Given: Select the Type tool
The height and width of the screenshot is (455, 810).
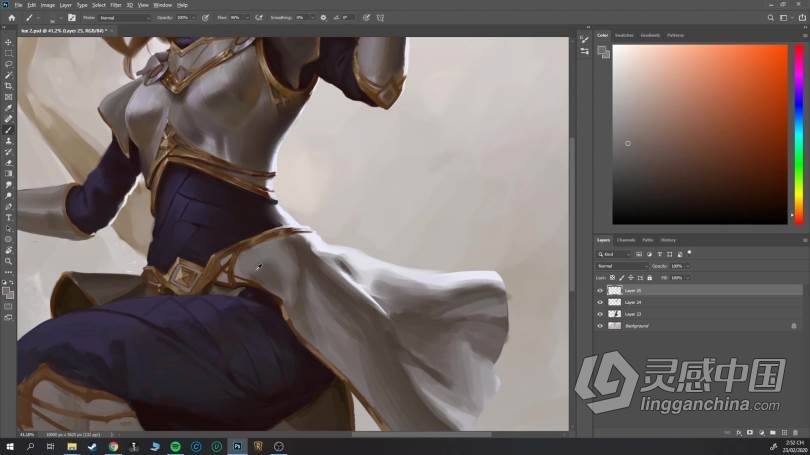Looking at the screenshot, I should point(8,217).
